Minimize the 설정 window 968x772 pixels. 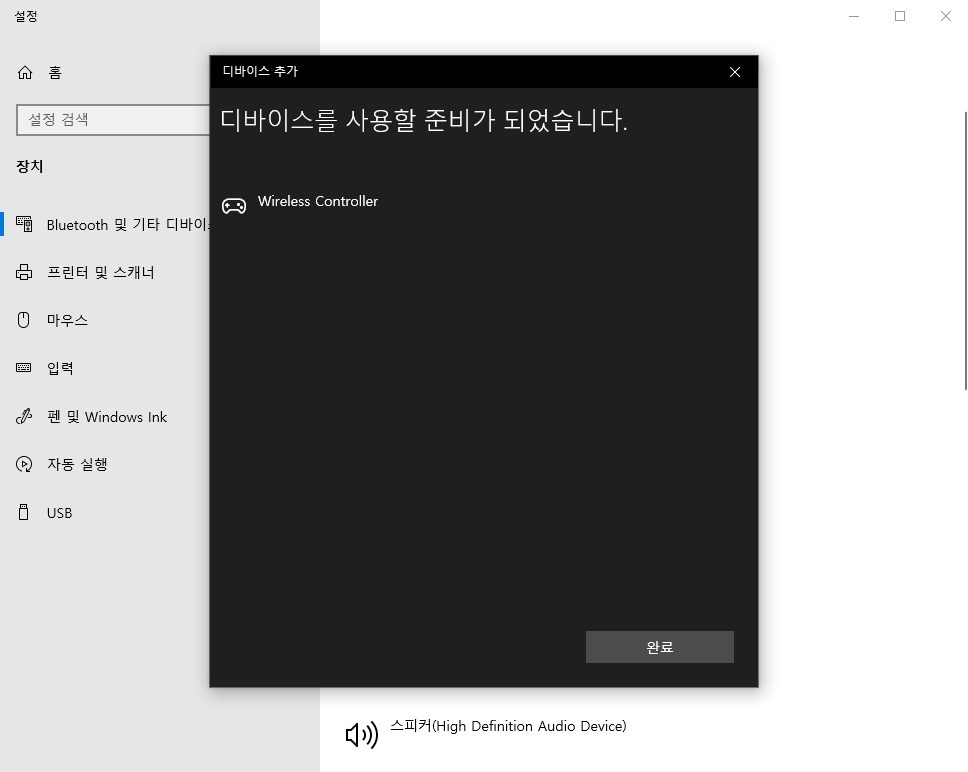click(x=854, y=16)
